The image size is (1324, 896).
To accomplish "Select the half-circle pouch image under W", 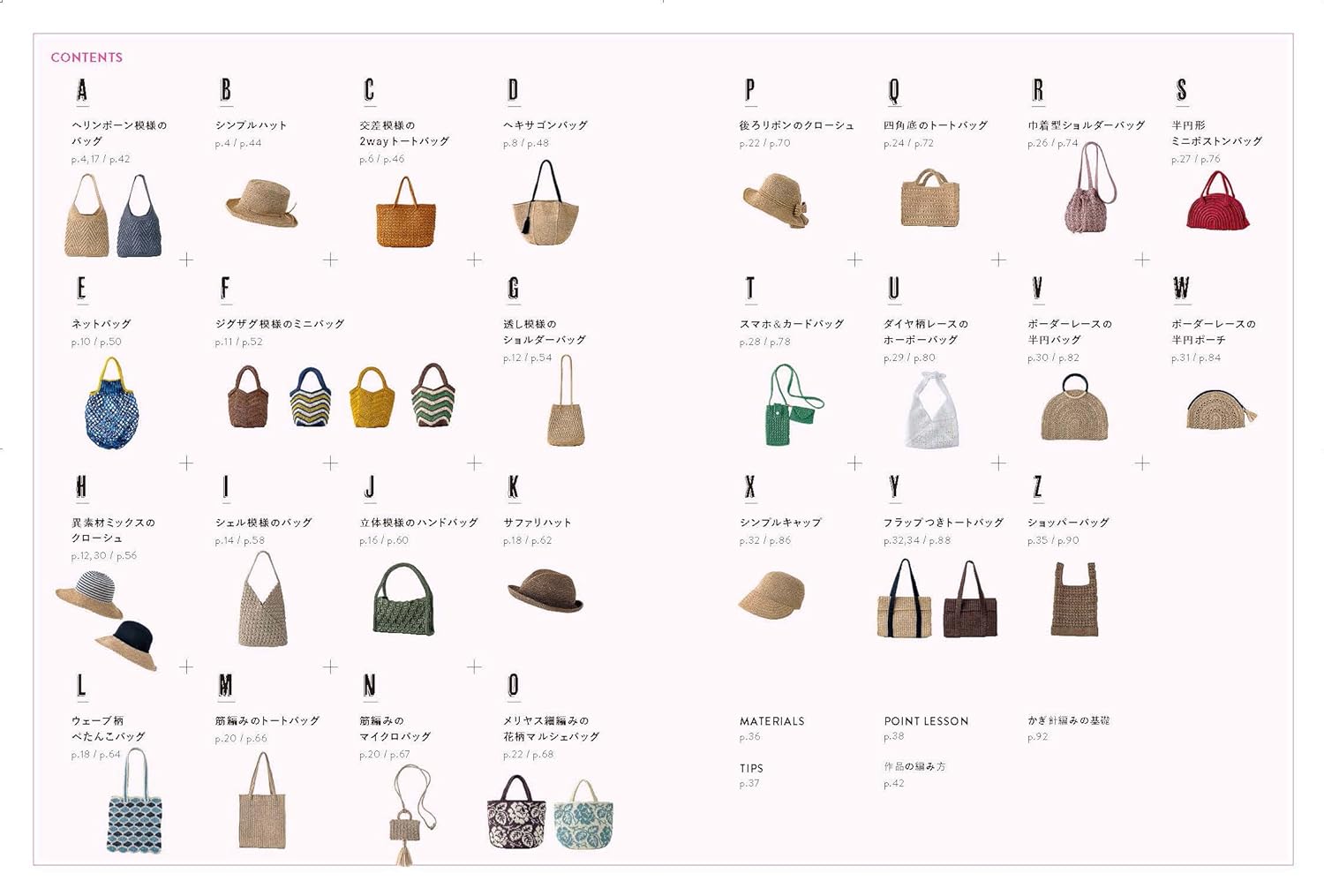I will coord(1221,410).
